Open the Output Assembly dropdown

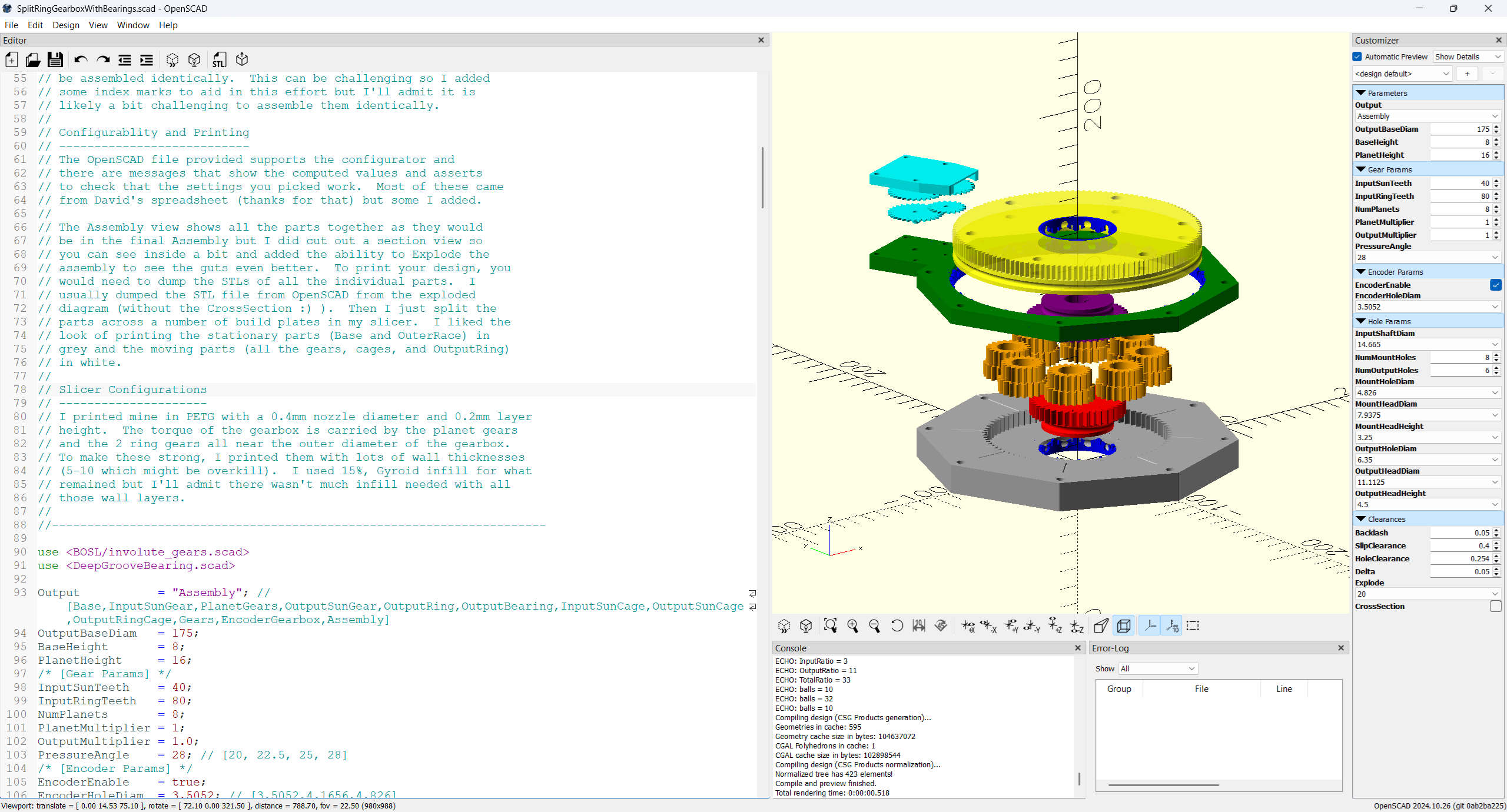1428,116
